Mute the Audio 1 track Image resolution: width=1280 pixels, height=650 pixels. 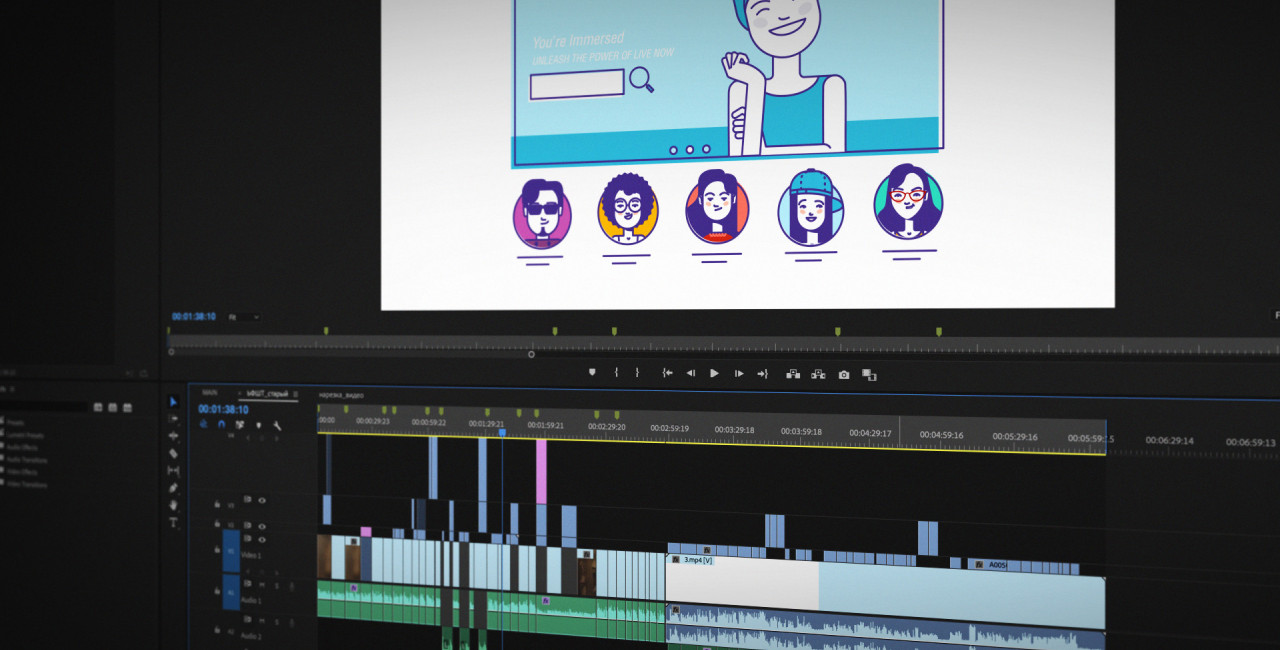coord(262,584)
